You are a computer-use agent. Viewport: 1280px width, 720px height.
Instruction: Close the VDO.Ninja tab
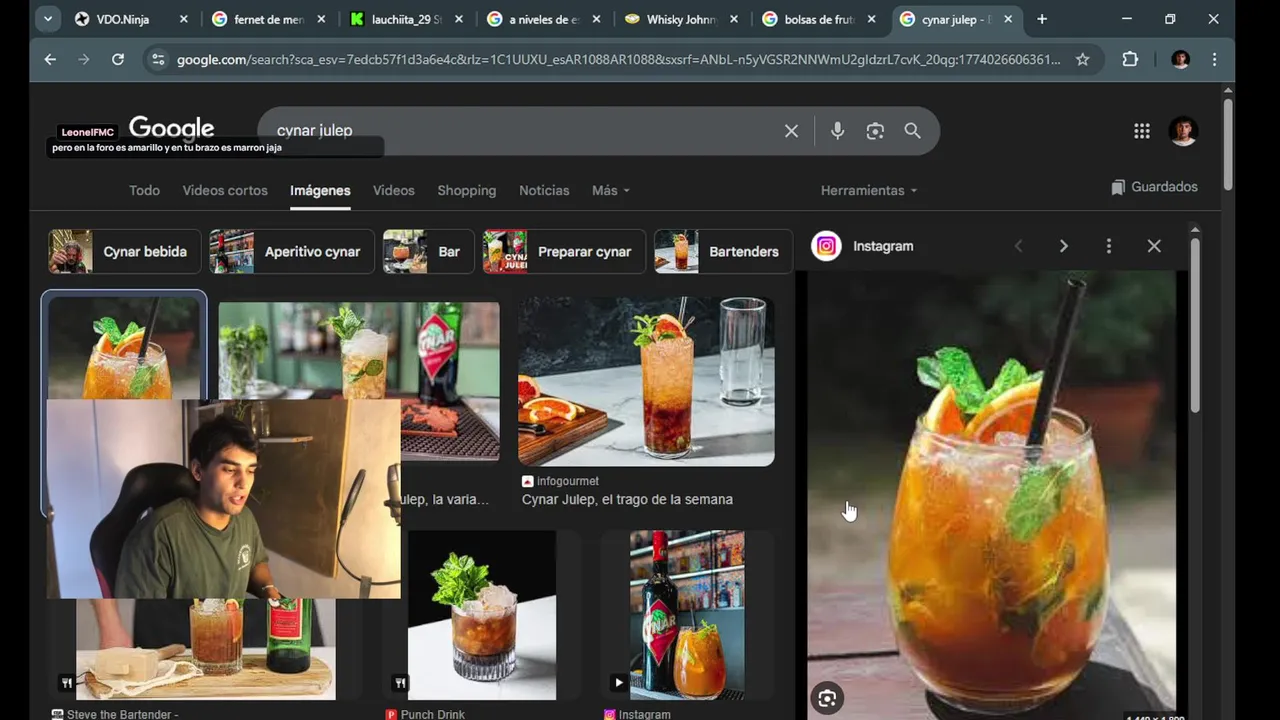pyautogui.click(x=183, y=19)
